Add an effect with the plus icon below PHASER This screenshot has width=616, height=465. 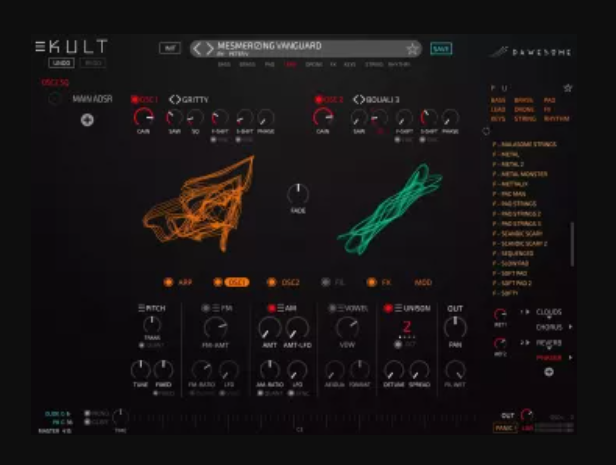(x=549, y=372)
